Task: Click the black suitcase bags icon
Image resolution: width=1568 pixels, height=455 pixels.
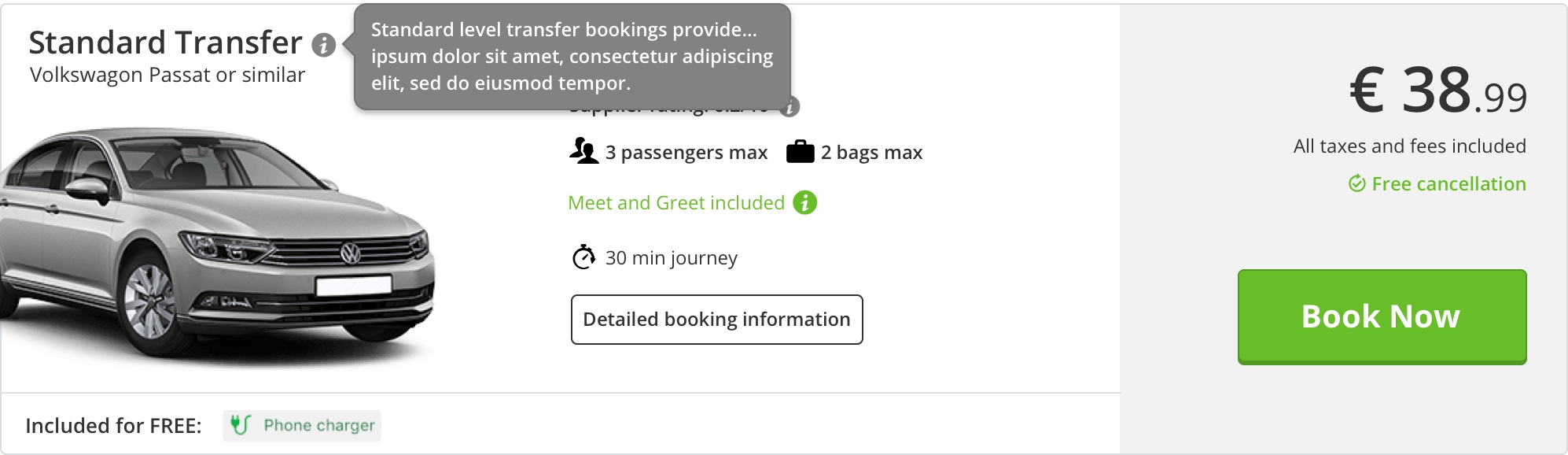Action: pyautogui.click(x=800, y=151)
